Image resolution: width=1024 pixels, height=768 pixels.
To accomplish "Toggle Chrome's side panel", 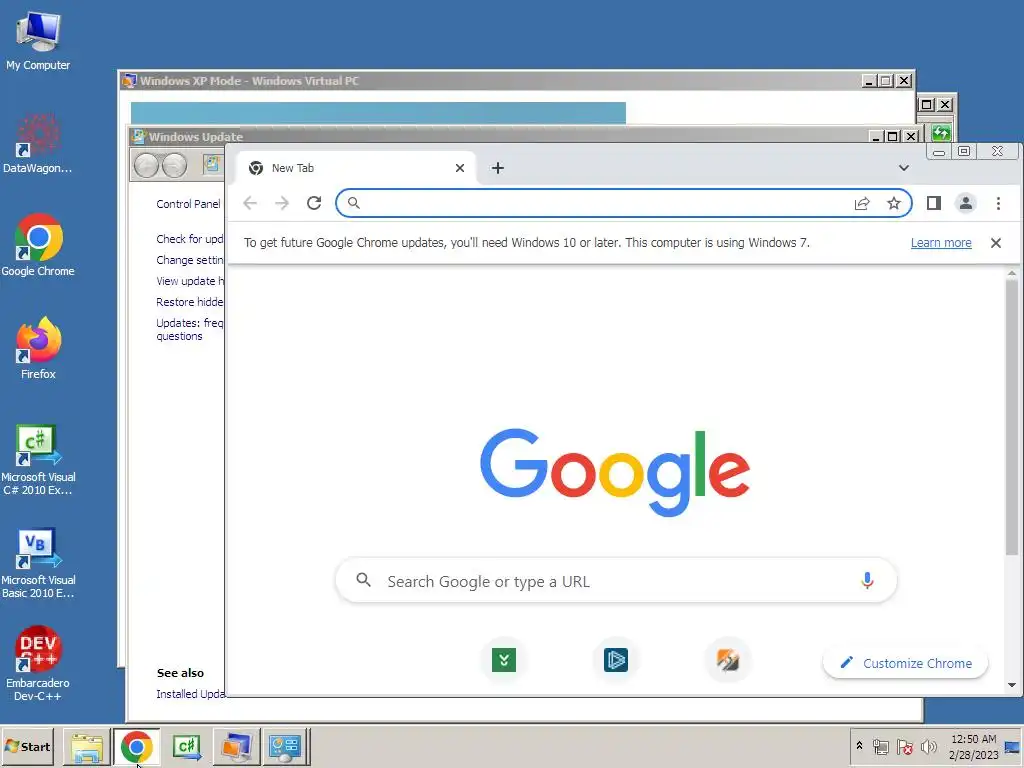I will [934, 203].
